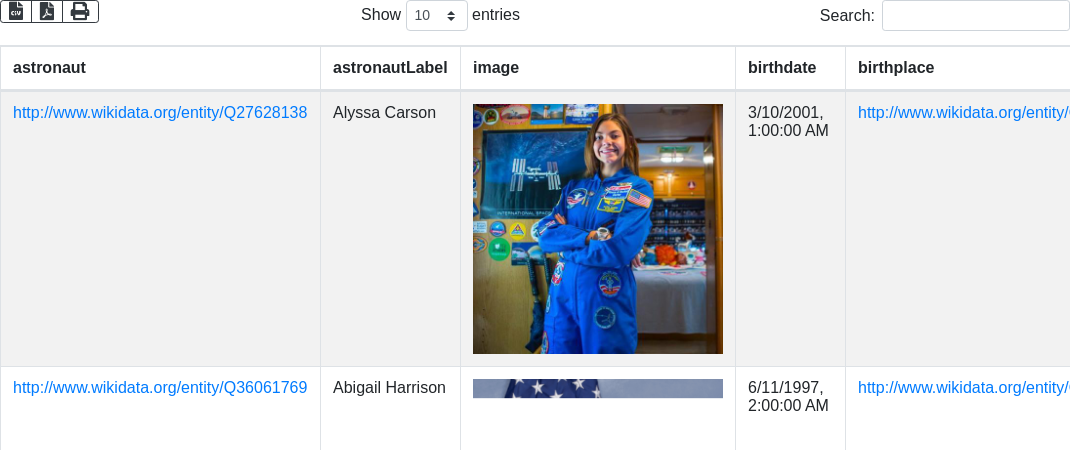Select the Abigail Harrison name cell
Image resolution: width=1070 pixels, height=450 pixels.
[x=389, y=387]
